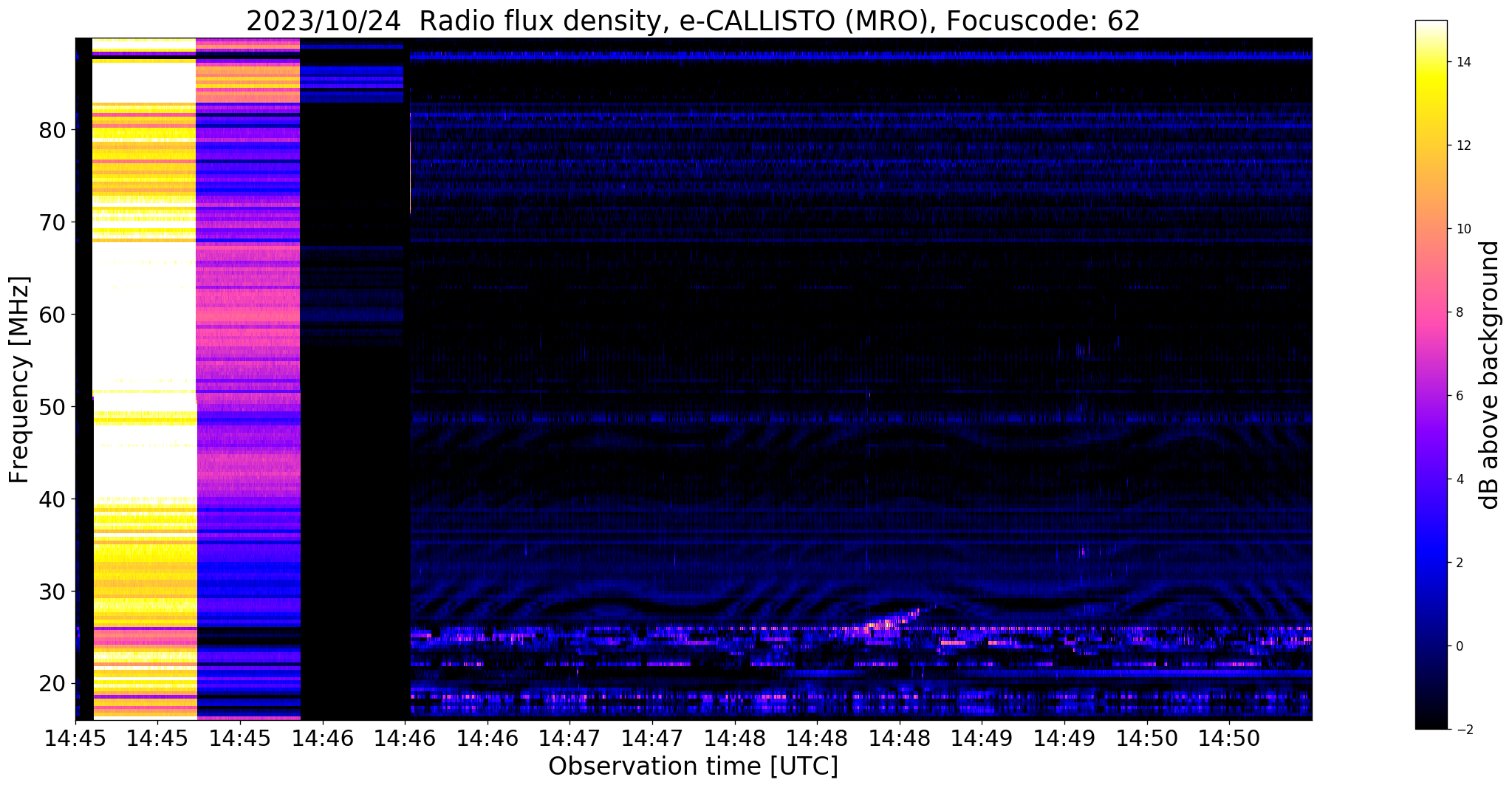1512x788 pixels.
Task: Click the 4 tick label on the colorbar
Action: pyautogui.click(x=1459, y=479)
